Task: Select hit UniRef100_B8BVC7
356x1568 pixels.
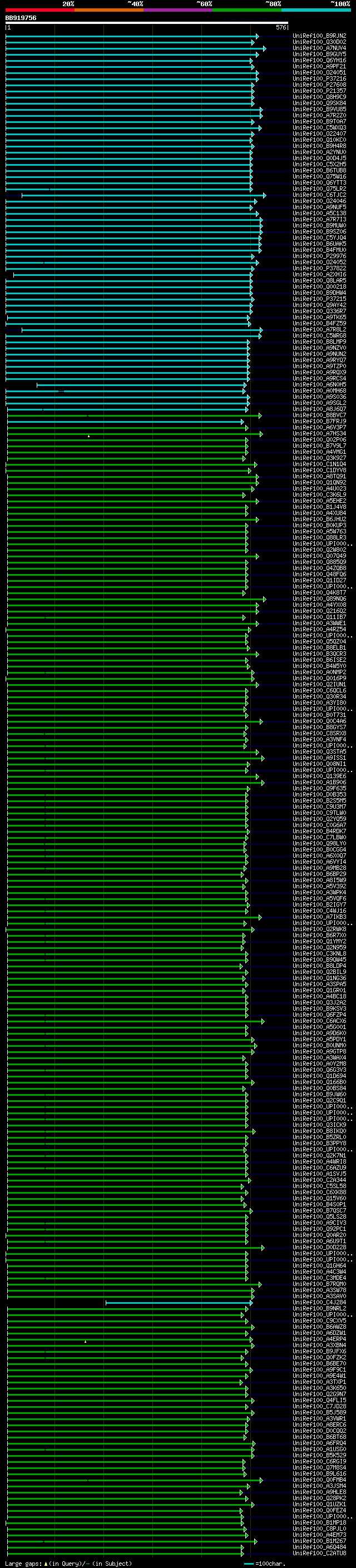Action: [x=319, y=415]
